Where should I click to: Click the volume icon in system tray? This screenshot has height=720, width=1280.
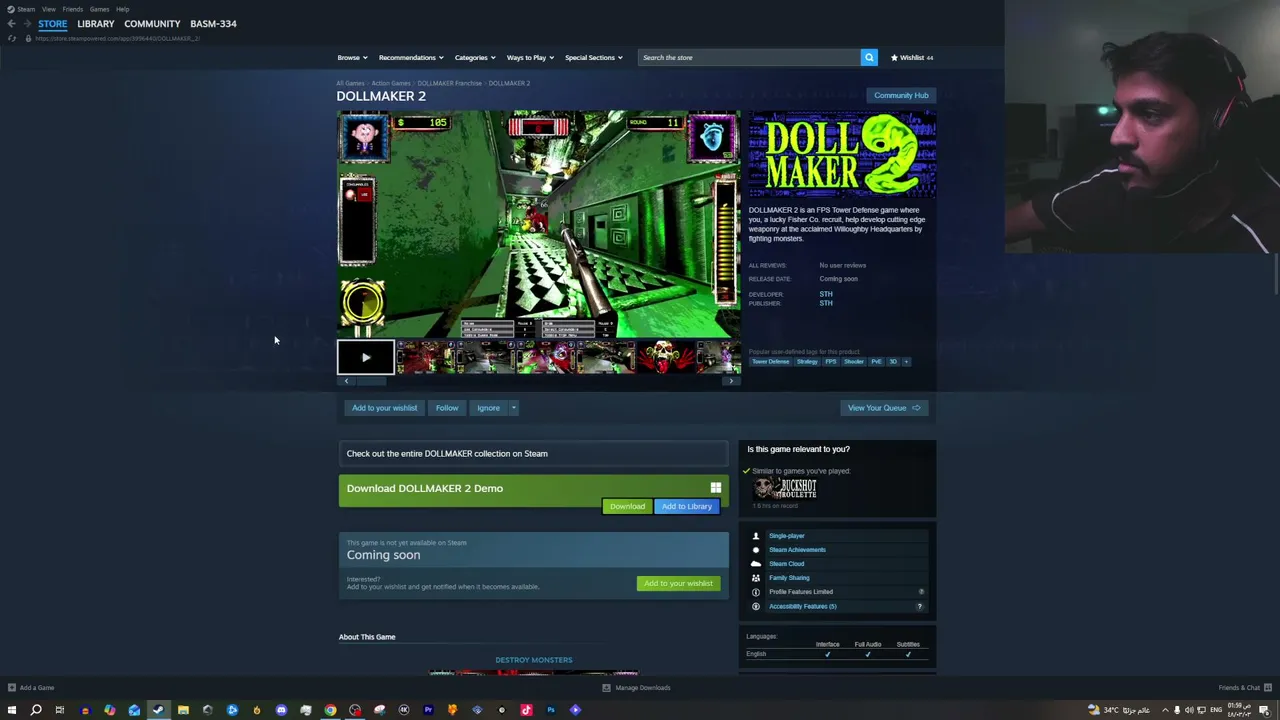click(x=1189, y=710)
